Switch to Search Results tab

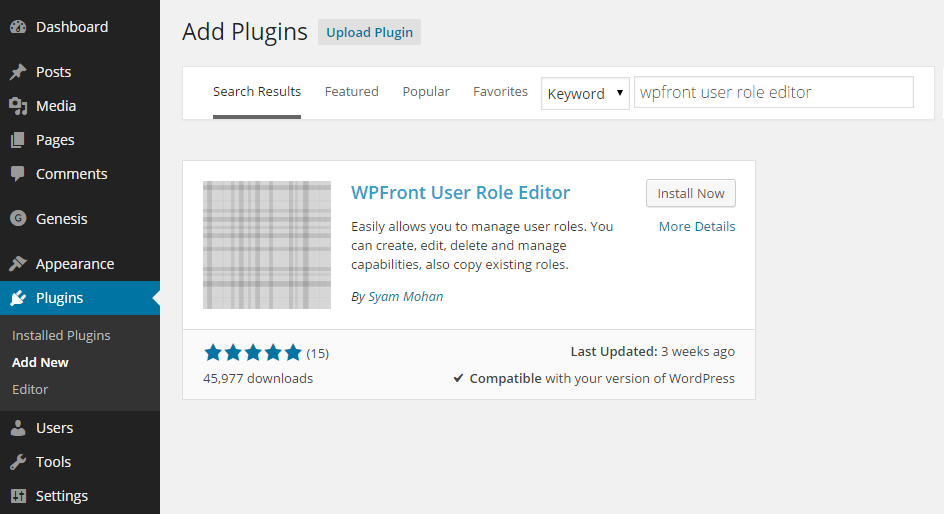pos(256,91)
